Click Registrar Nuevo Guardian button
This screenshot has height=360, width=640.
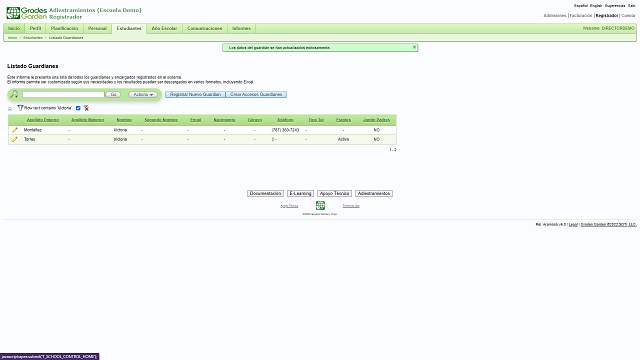195,94
